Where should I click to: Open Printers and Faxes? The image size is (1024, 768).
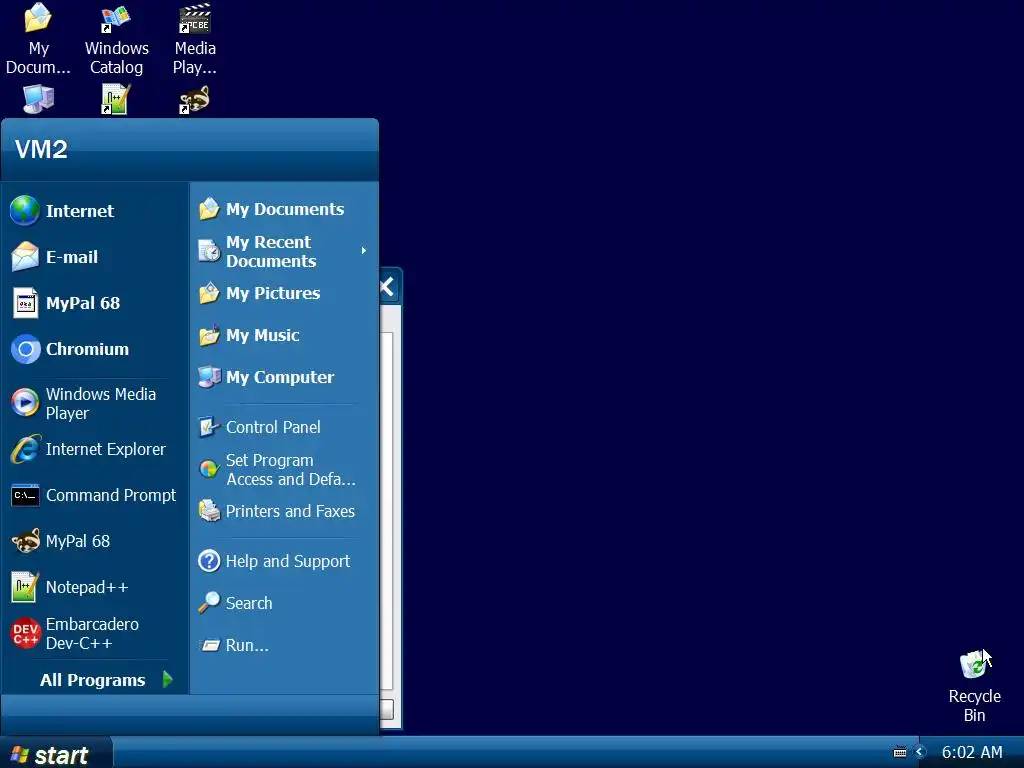(x=284, y=511)
